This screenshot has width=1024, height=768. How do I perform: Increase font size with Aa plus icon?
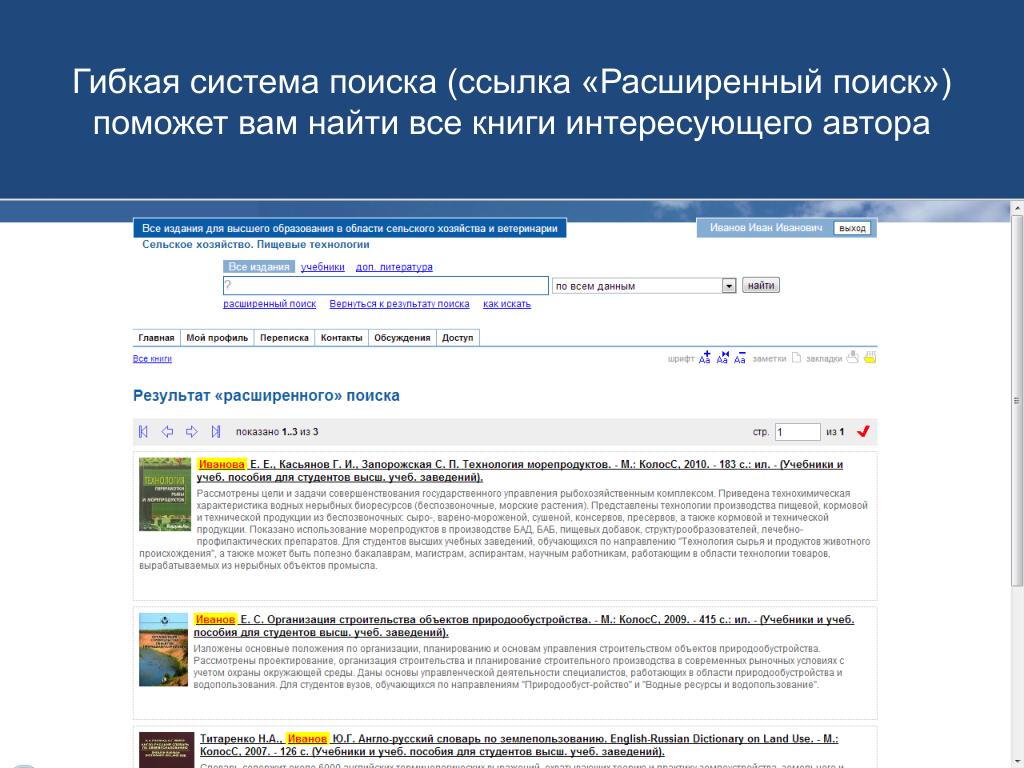(x=704, y=357)
